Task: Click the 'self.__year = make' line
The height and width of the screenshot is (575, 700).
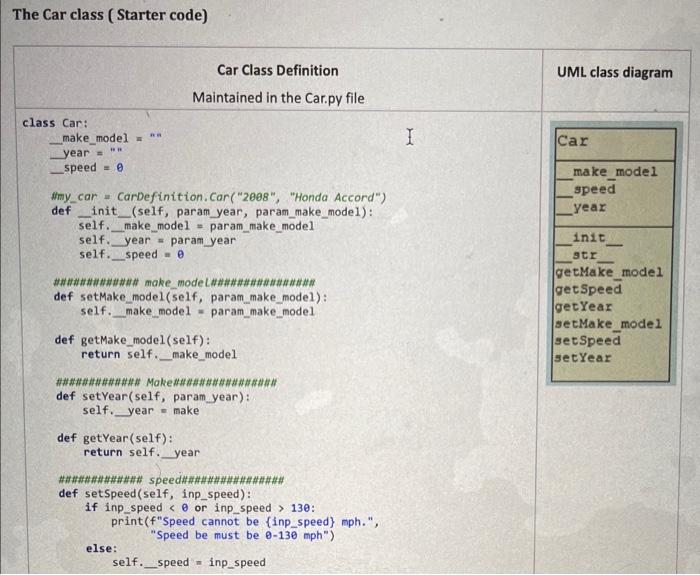Action: pyautogui.click(x=141, y=410)
